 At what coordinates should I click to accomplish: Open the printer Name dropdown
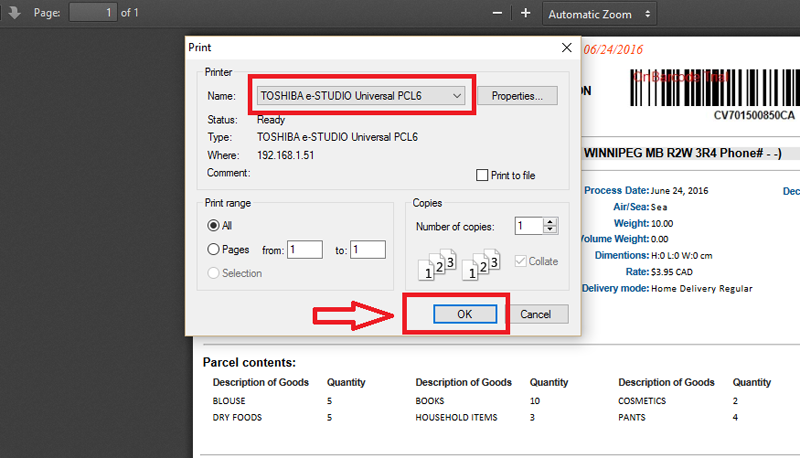(361, 96)
